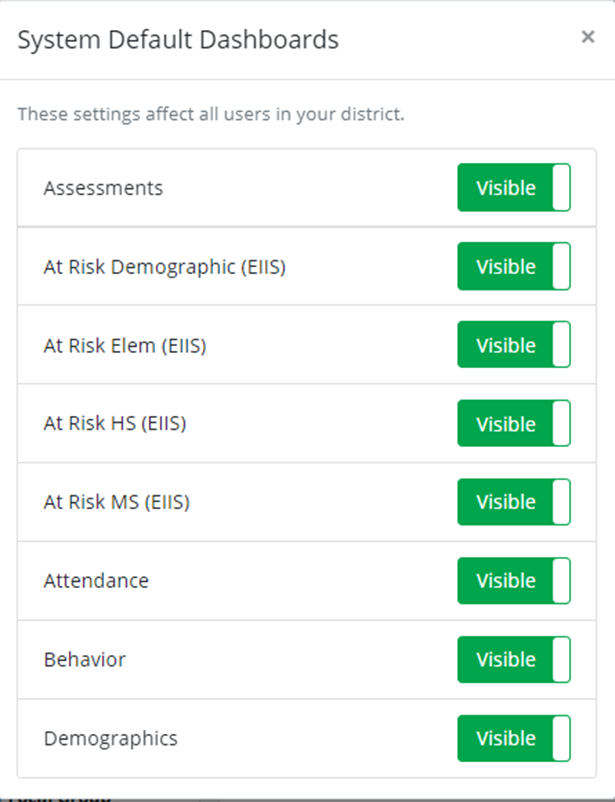Screen dimensions: 615x802
Task: Toggle Assessments dashboard visibility off
Action: [514, 188]
